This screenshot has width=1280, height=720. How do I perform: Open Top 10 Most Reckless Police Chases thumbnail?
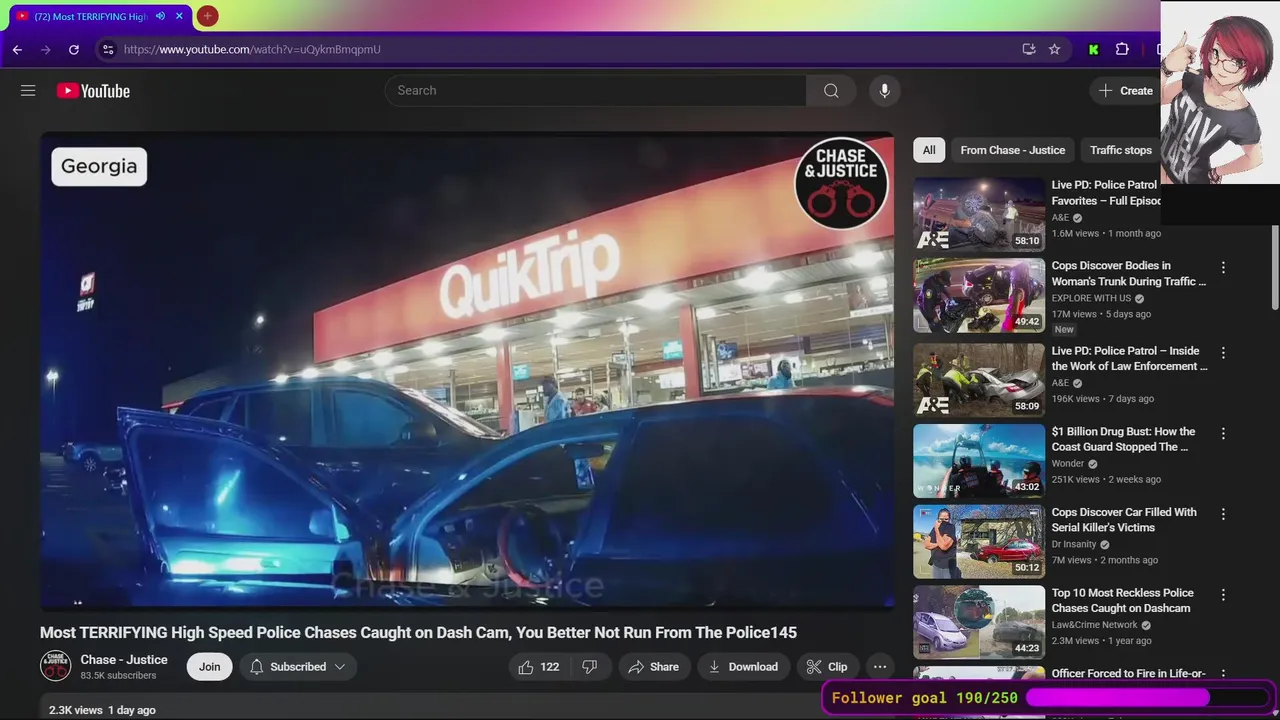point(979,622)
